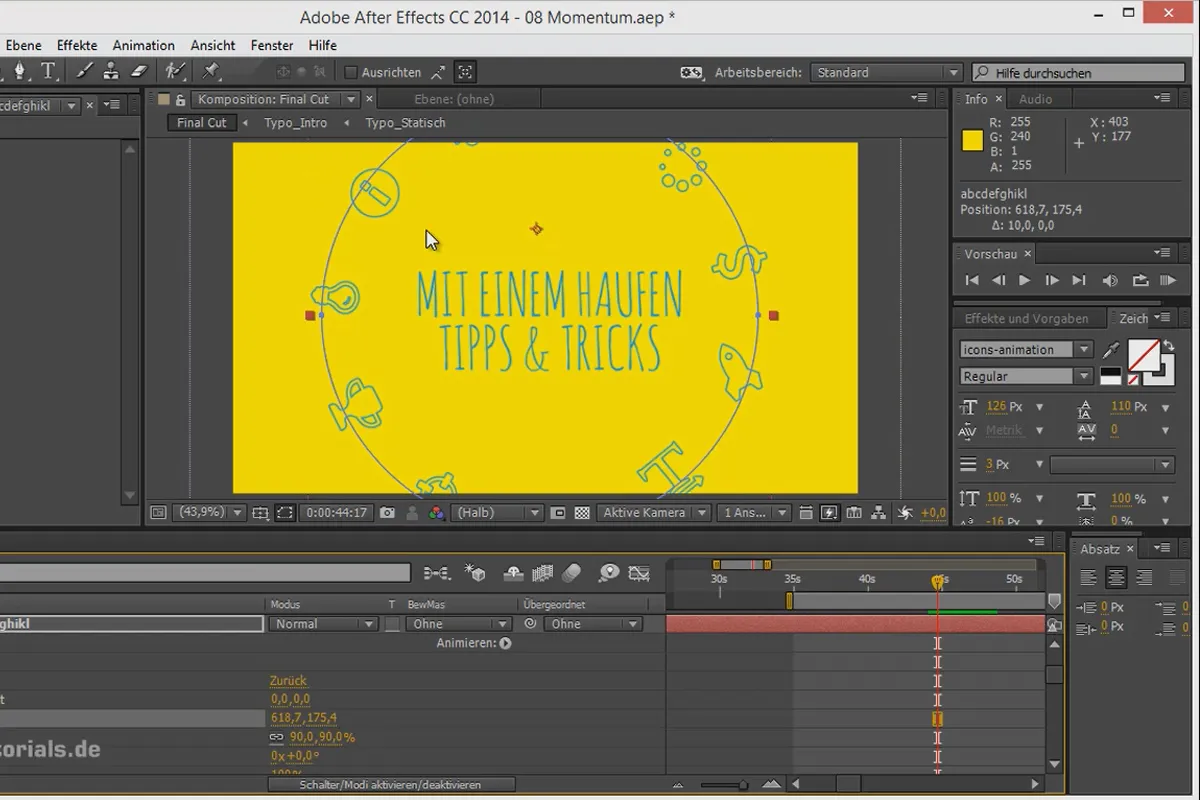The width and height of the screenshot is (1200, 800).
Task: Select the Type tool
Action: [x=48, y=71]
